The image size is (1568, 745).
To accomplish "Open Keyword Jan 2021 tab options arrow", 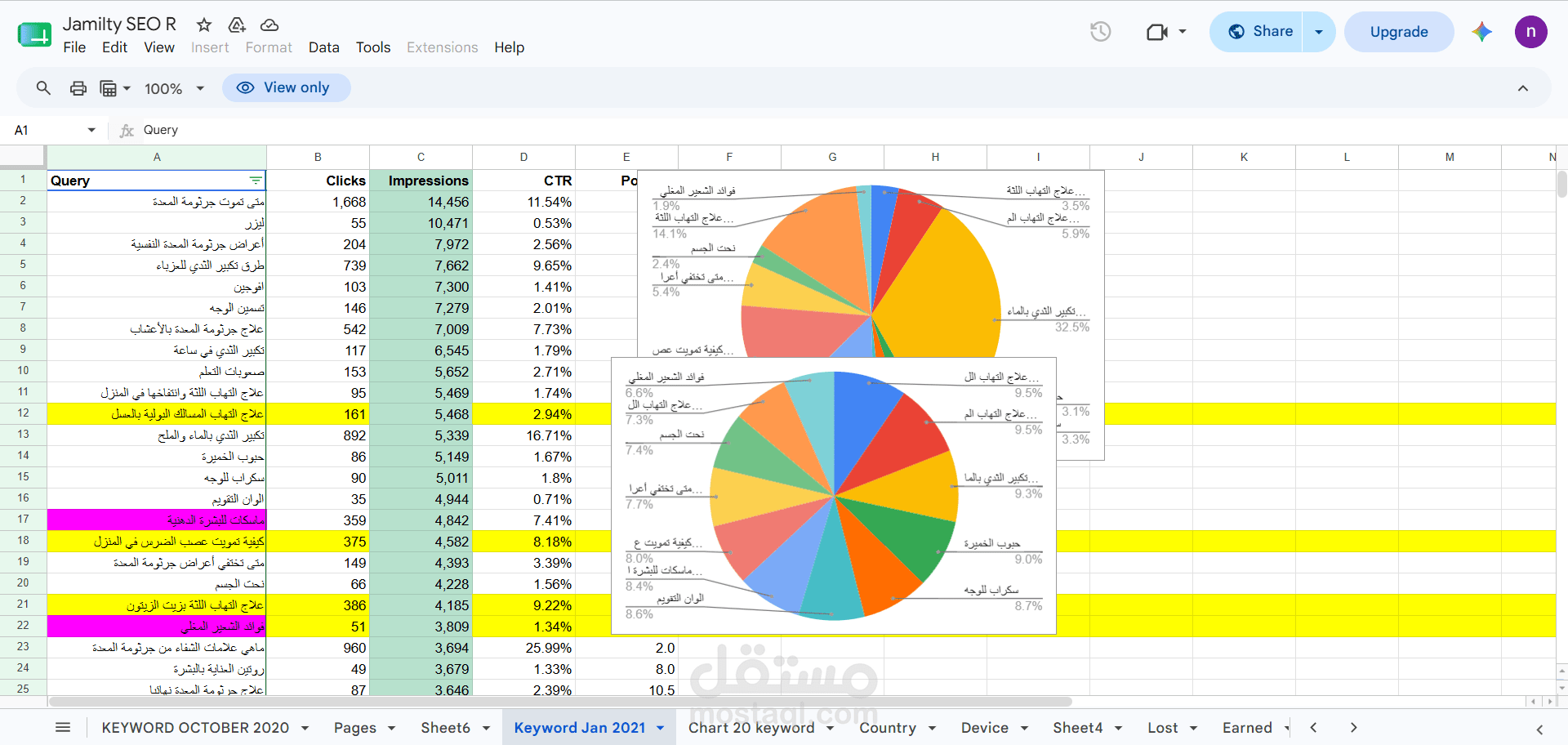I will click(x=660, y=728).
